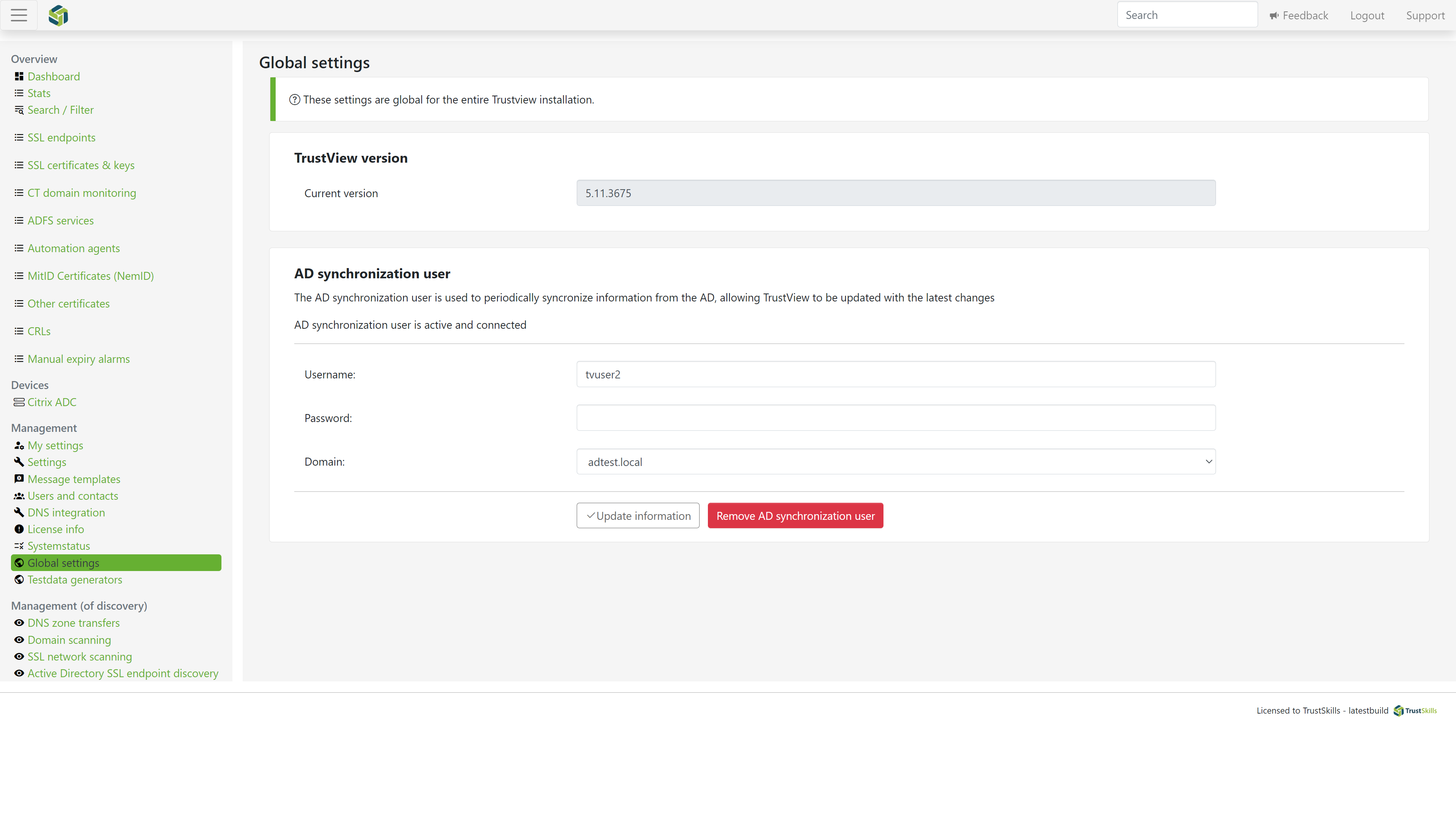Focus the Username field tvuser2

pos(896,374)
